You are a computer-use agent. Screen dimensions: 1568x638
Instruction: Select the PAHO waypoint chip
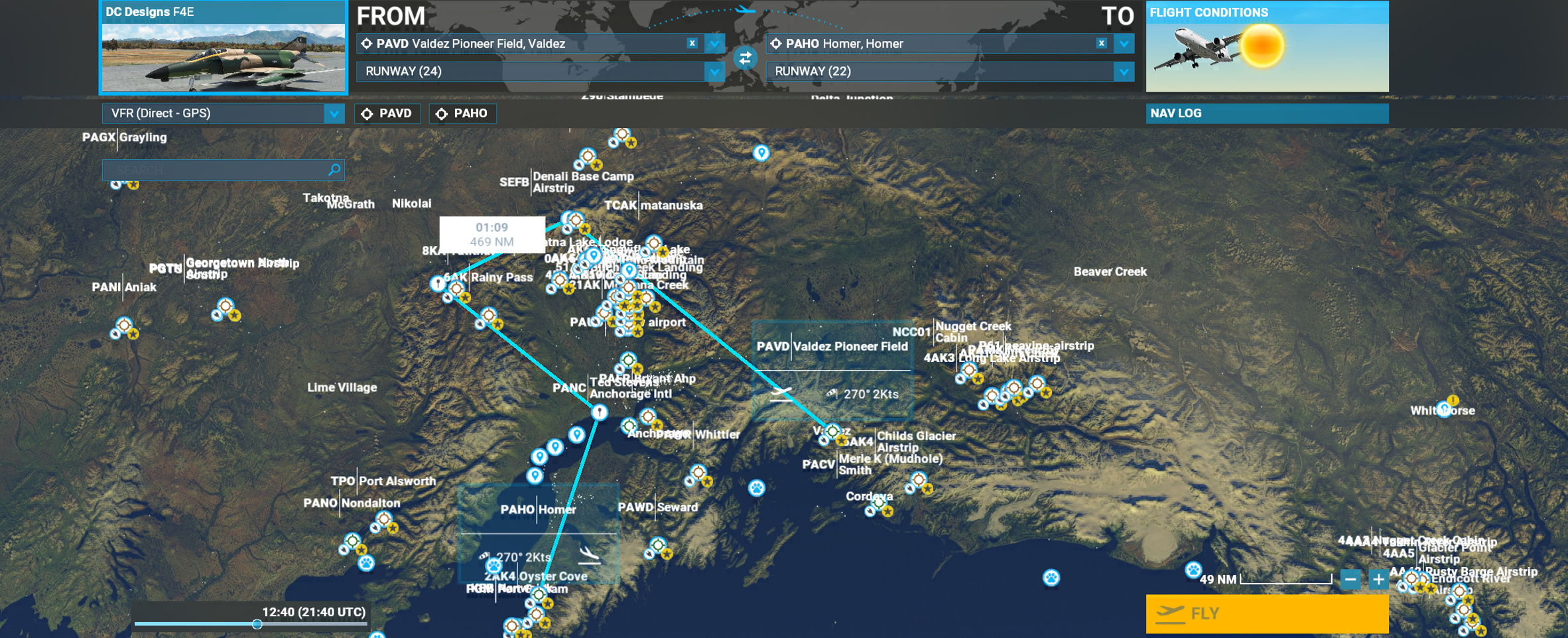pyautogui.click(x=463, y=114)
